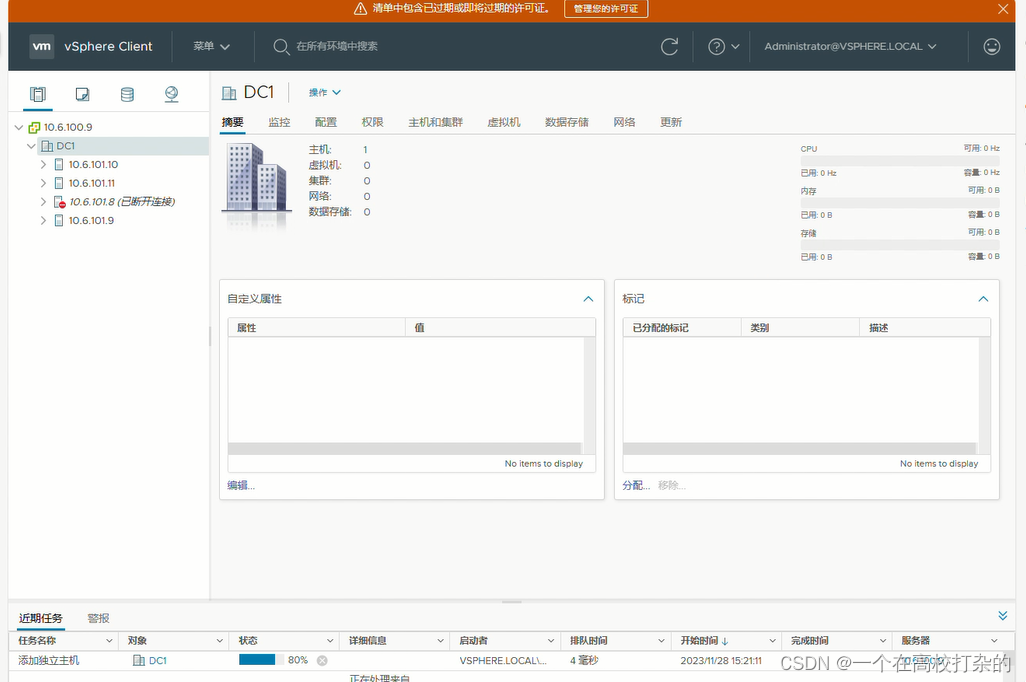Switch to the 权限 tab

pyautogui.click(x=372, y=122)
